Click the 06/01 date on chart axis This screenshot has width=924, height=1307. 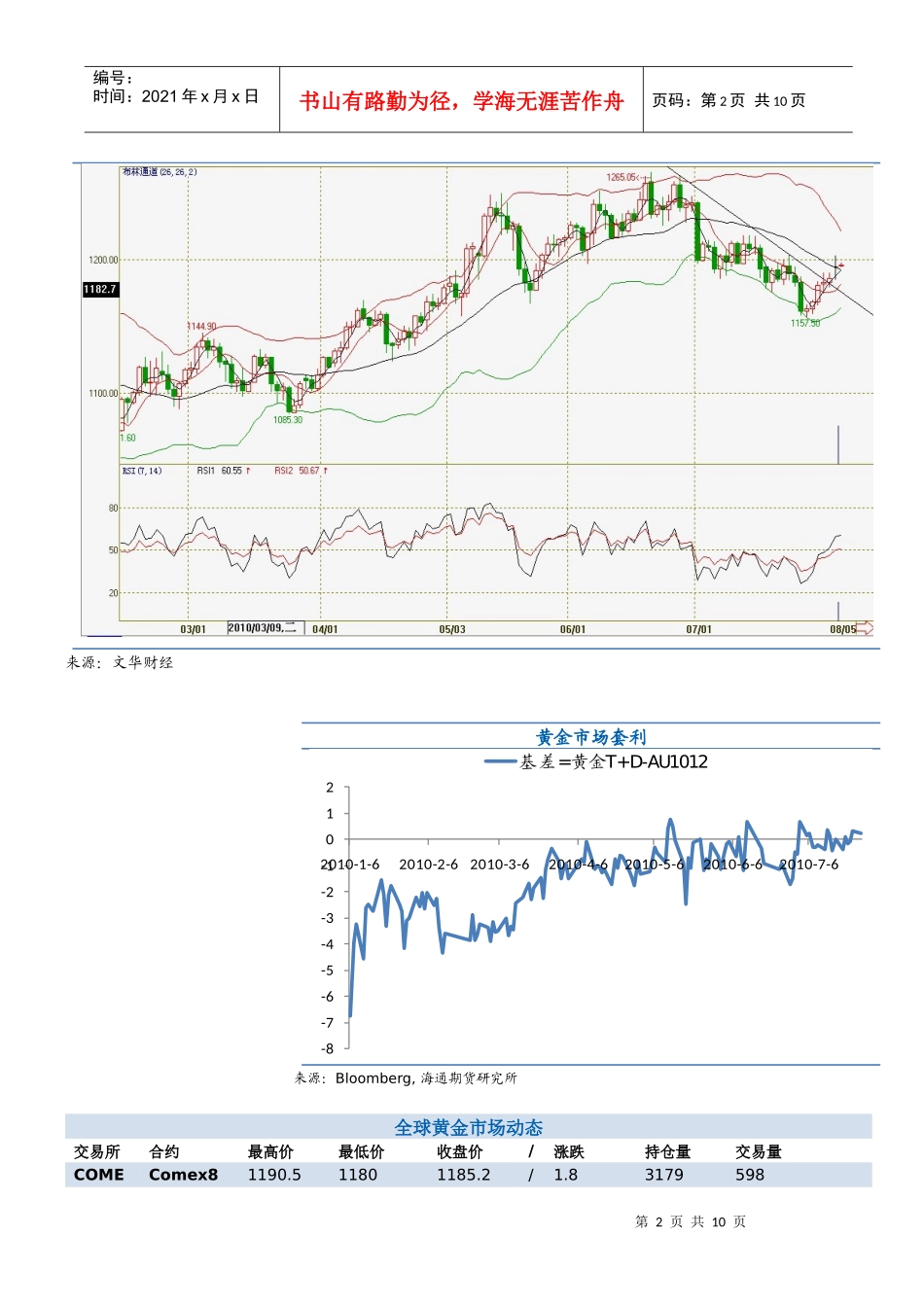(573, 629)
